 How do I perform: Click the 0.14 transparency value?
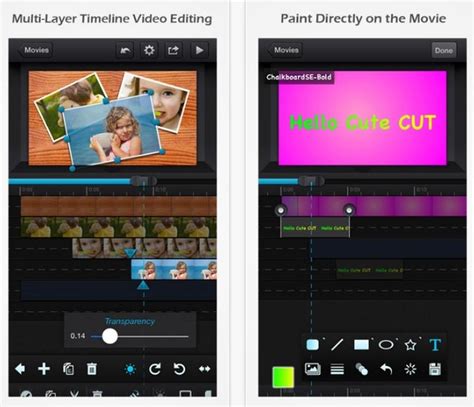(78, 336)
